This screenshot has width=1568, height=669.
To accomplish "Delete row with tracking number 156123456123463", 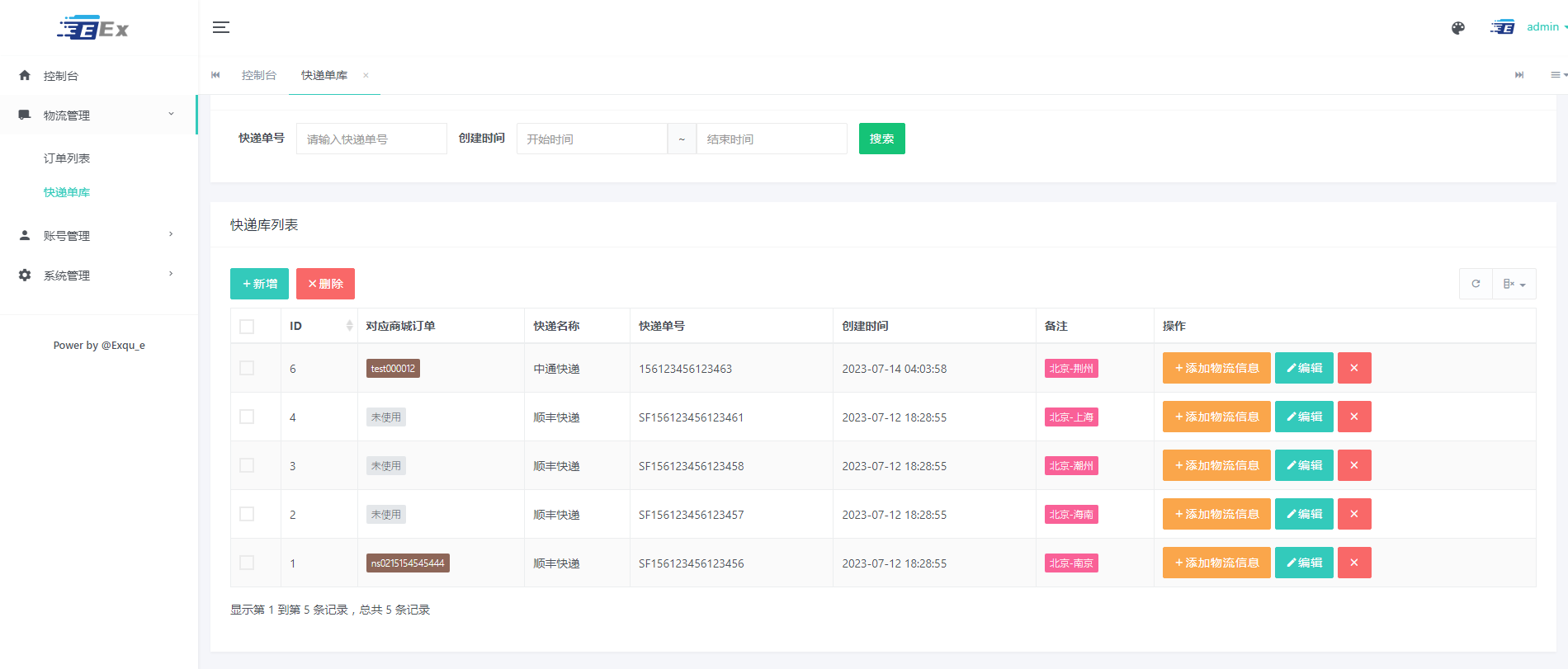I will click(1353, 368).
